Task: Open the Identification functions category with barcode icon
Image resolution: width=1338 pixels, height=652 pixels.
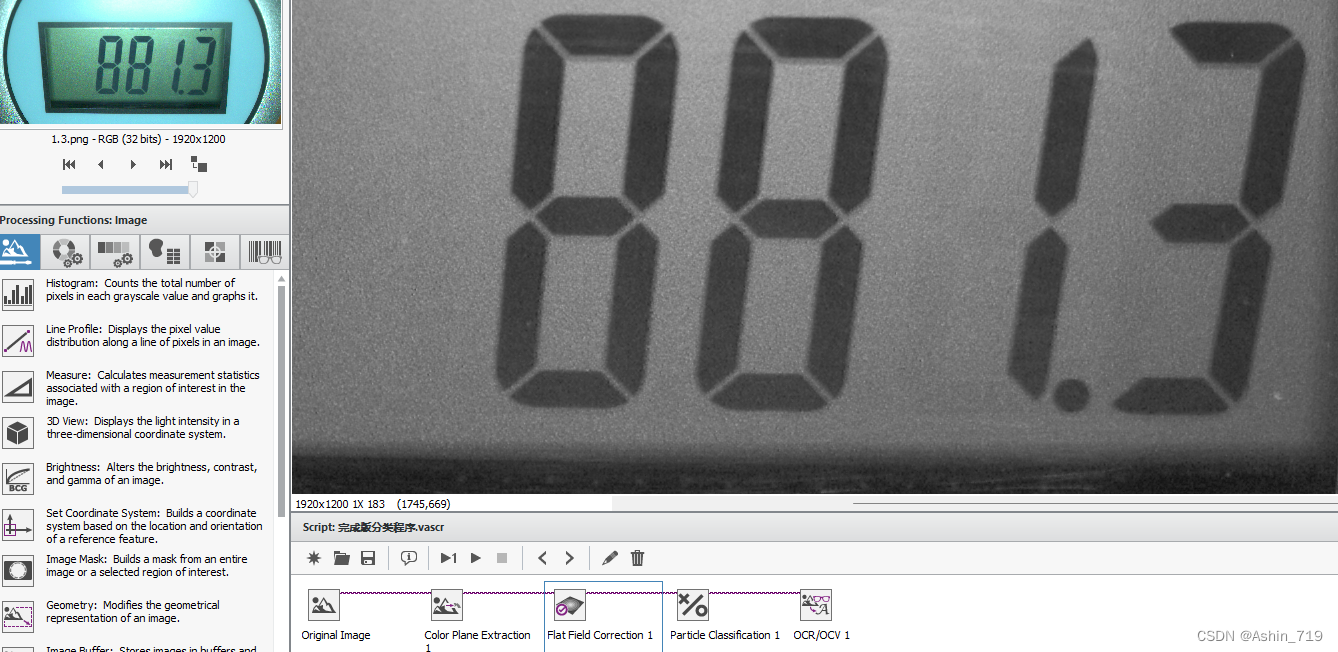Action: (x=264, y=252)
